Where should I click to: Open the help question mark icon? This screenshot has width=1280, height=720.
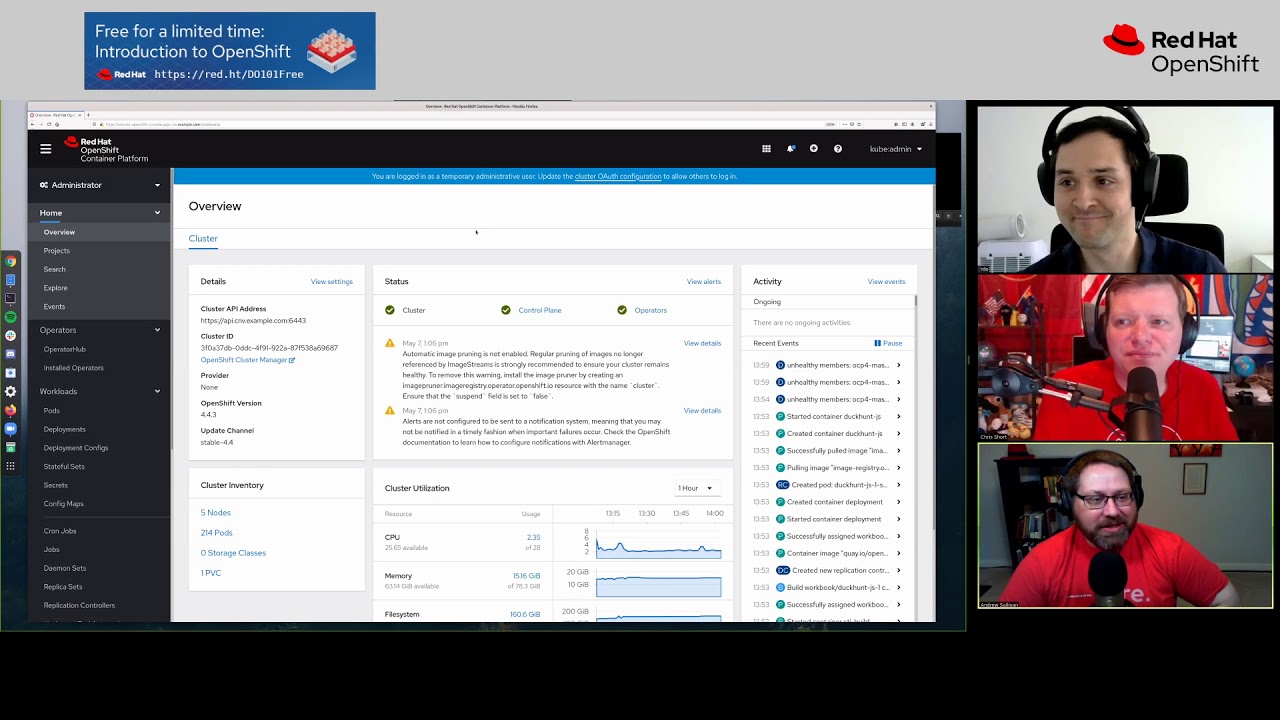click(x=838, y=149)
